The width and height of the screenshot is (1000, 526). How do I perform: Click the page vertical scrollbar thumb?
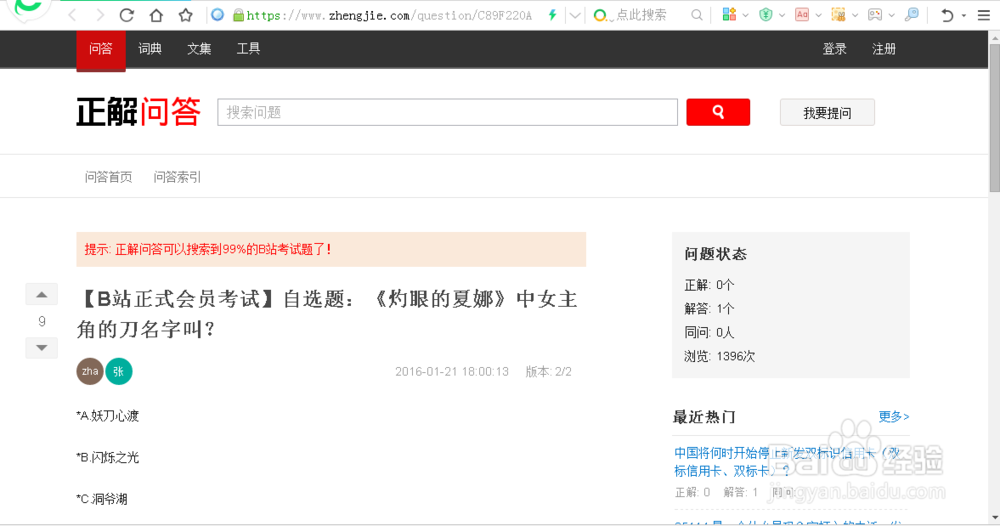994,118
